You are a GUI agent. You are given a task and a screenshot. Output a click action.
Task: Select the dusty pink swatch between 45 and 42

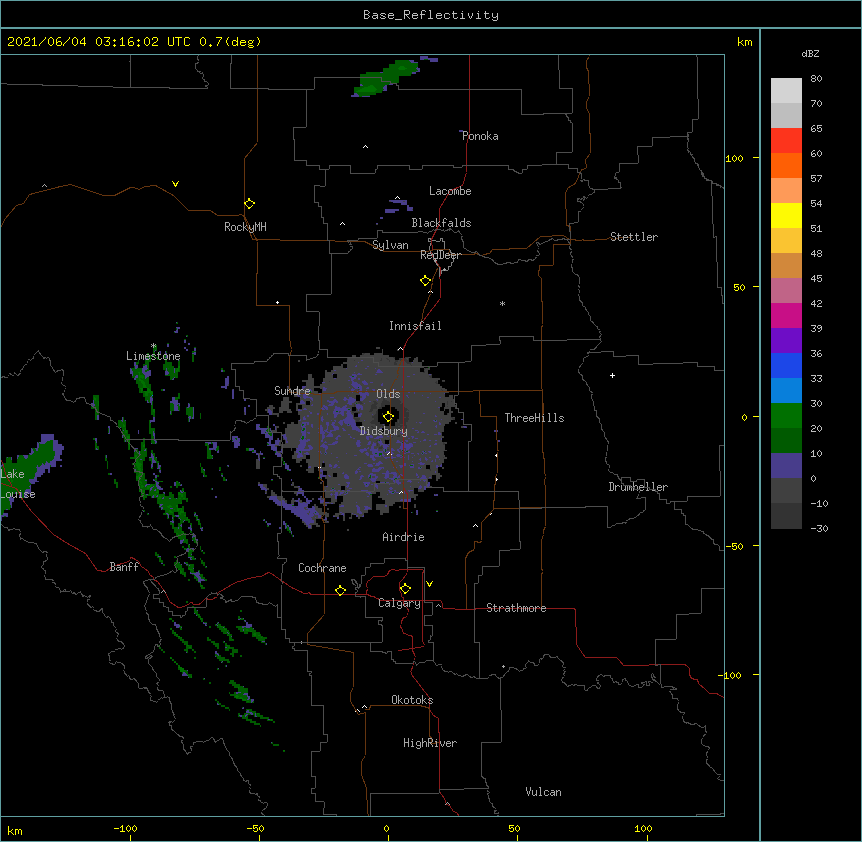[786, 290]
